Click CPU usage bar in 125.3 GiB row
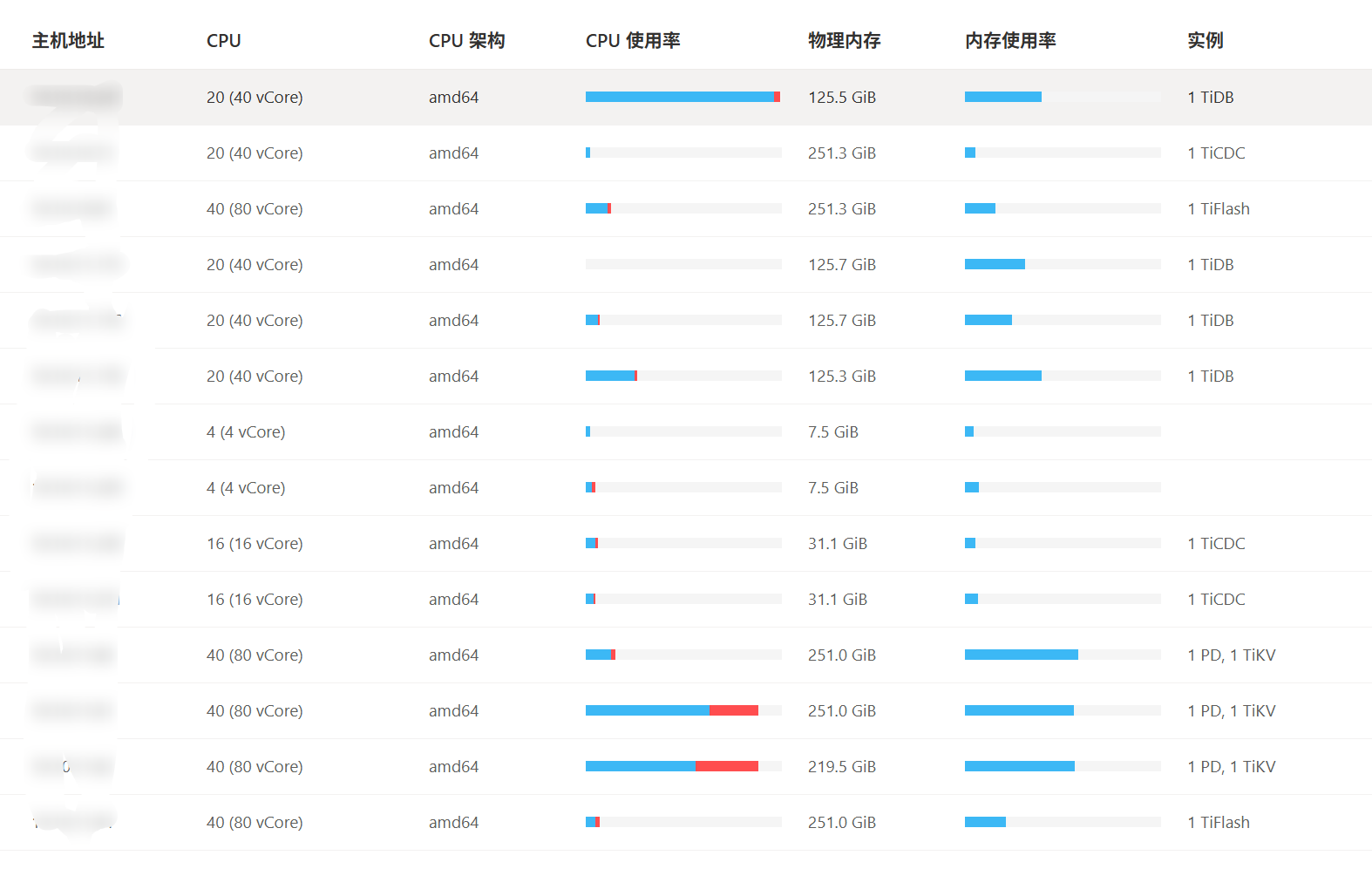The width and height of the screenshot is (1372, 896). 683,376
